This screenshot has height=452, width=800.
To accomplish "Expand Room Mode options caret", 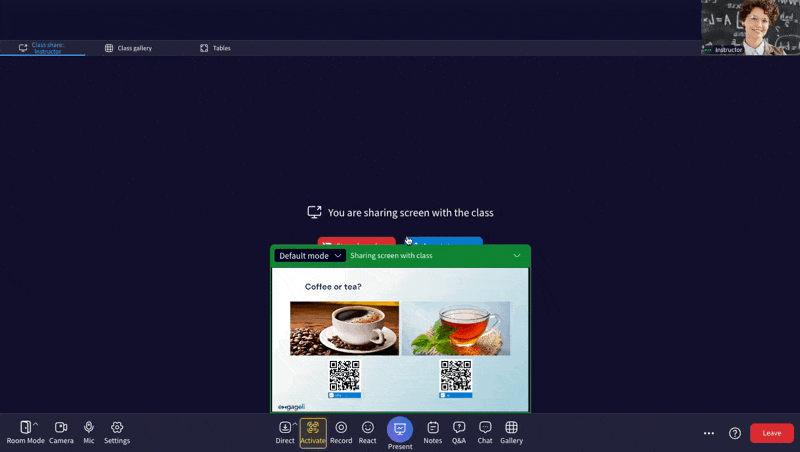I will pos(36,424).
